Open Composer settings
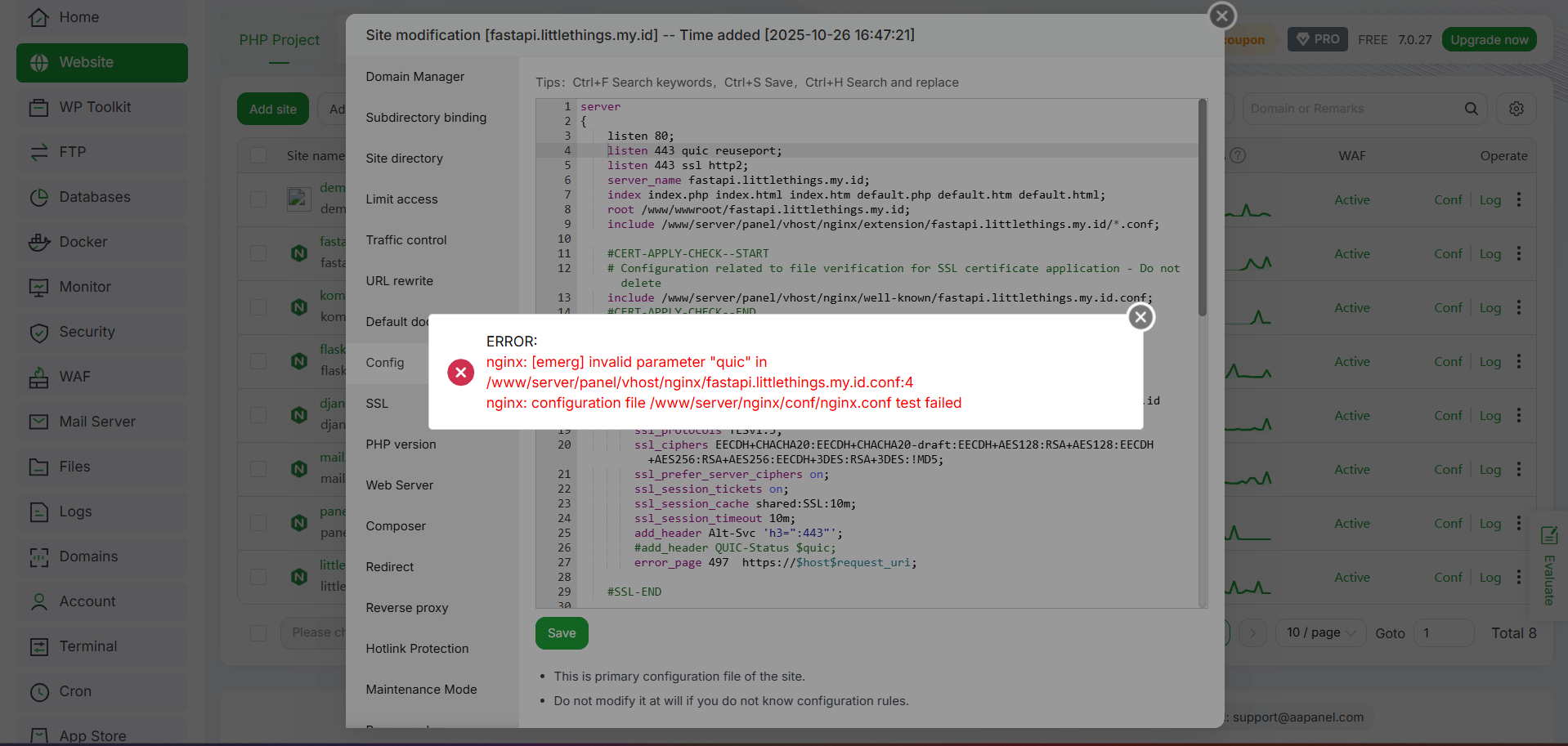 tap(432, 526)
